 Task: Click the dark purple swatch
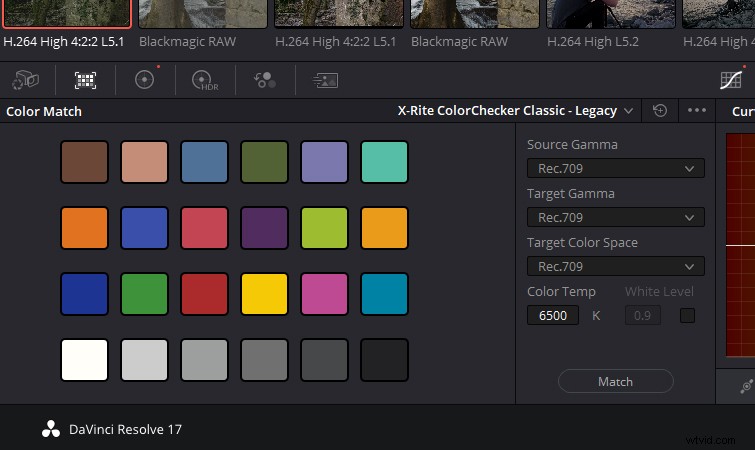tap(264, 228)
